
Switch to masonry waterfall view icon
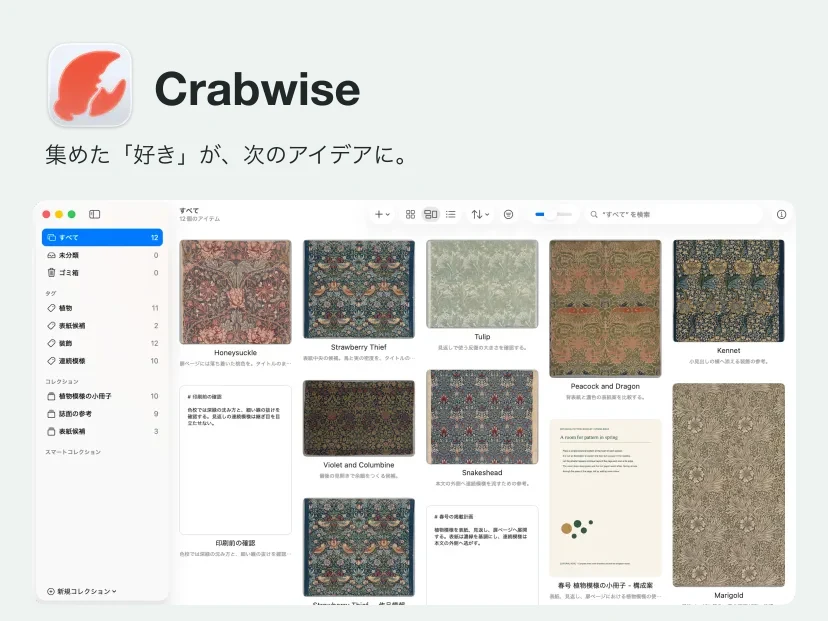pyautogui.click(x=431, y=214)
